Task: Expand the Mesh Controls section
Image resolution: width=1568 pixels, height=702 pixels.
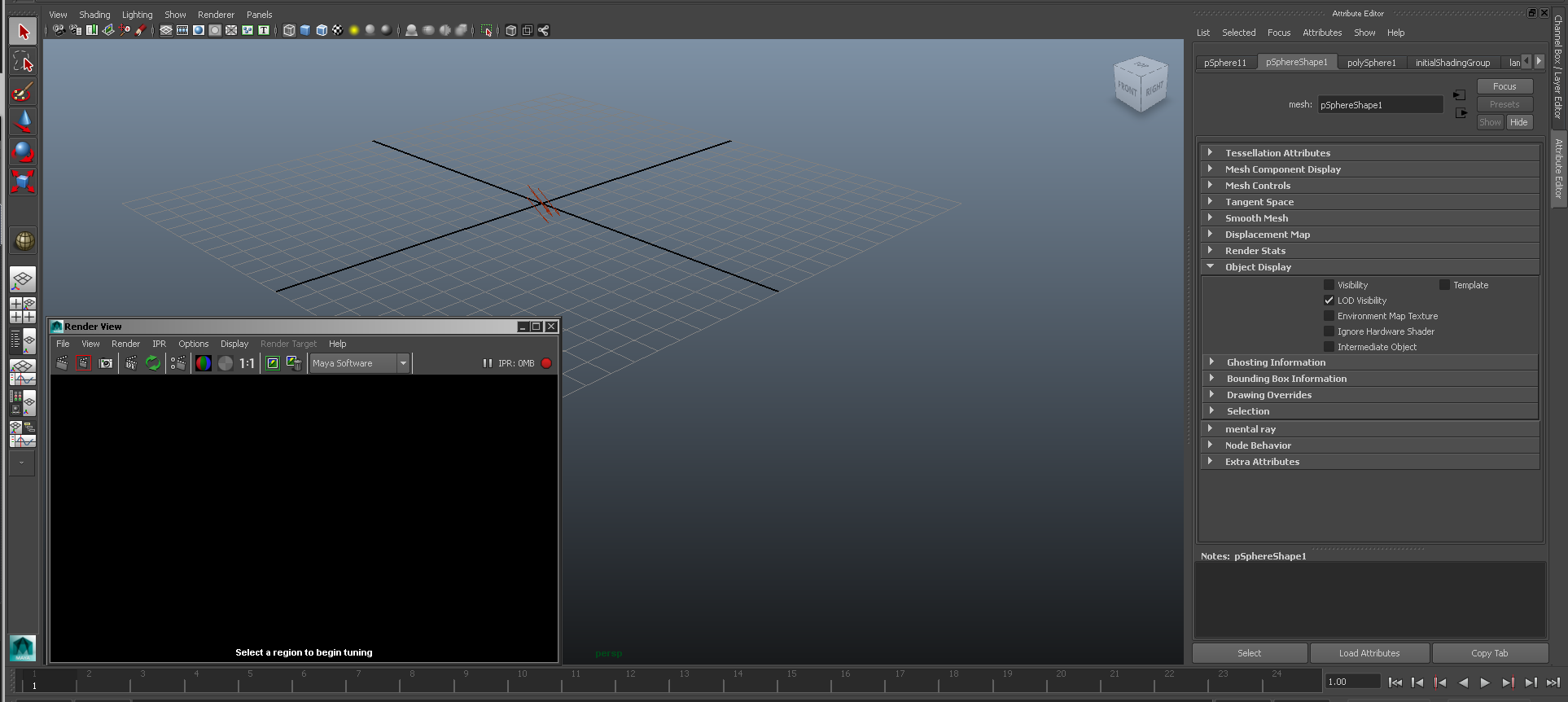Action: point(1369,186)
